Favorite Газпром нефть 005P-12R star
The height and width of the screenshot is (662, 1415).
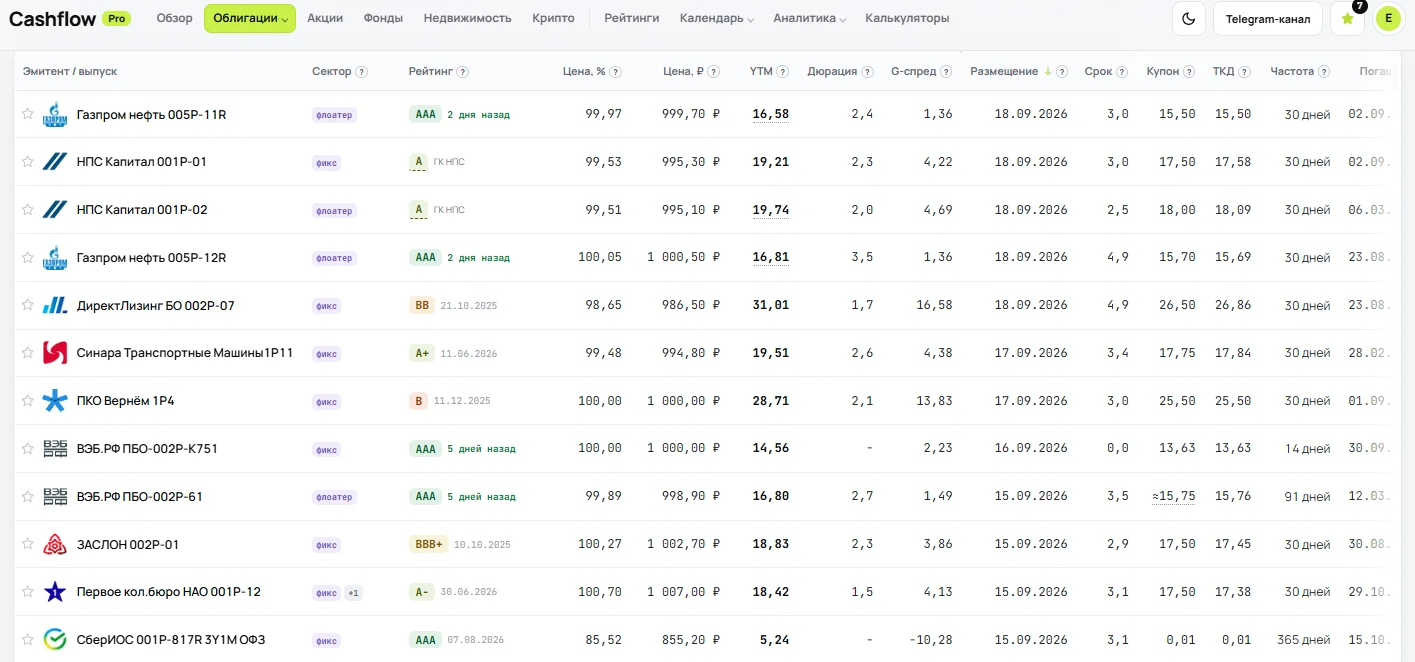(28, 257)
